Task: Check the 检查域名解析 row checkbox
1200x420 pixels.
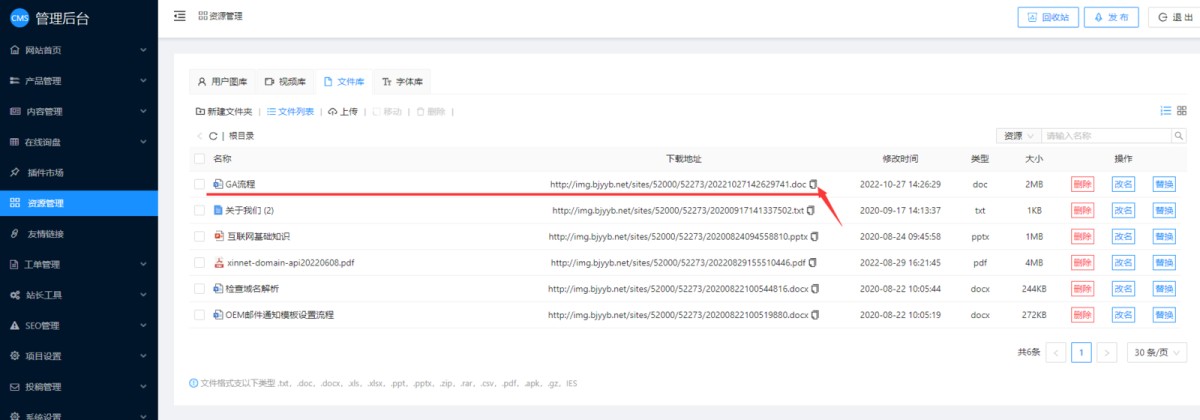Action: coord(199,288)
